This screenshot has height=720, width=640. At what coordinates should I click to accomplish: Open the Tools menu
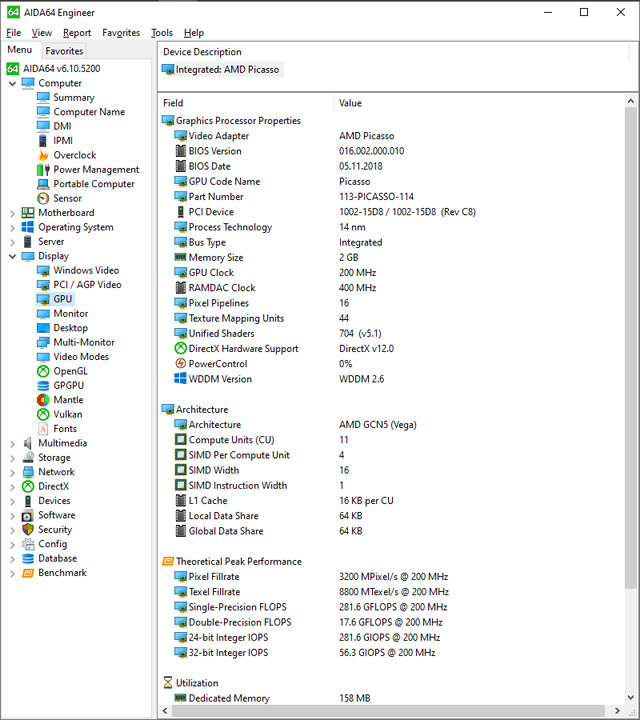162,33
